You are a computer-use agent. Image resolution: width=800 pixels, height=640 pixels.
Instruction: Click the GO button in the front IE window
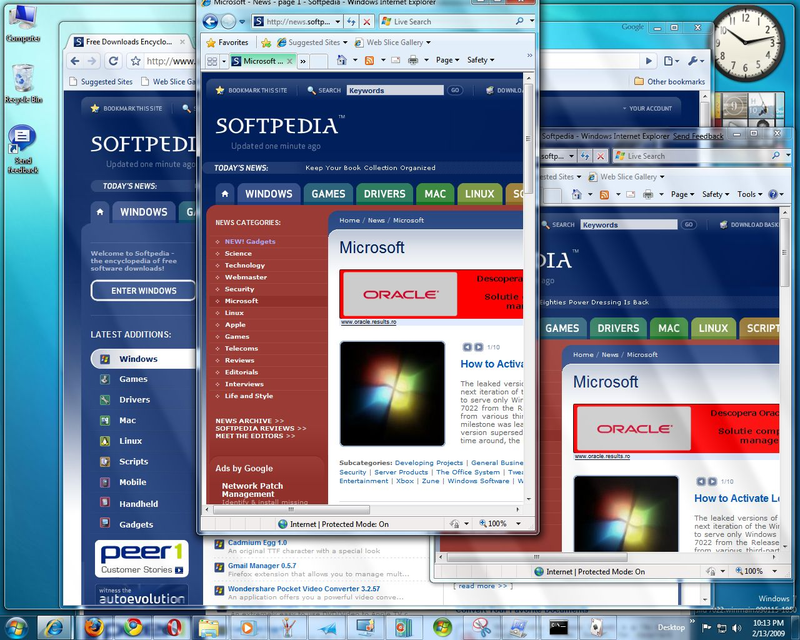point(455,90)
